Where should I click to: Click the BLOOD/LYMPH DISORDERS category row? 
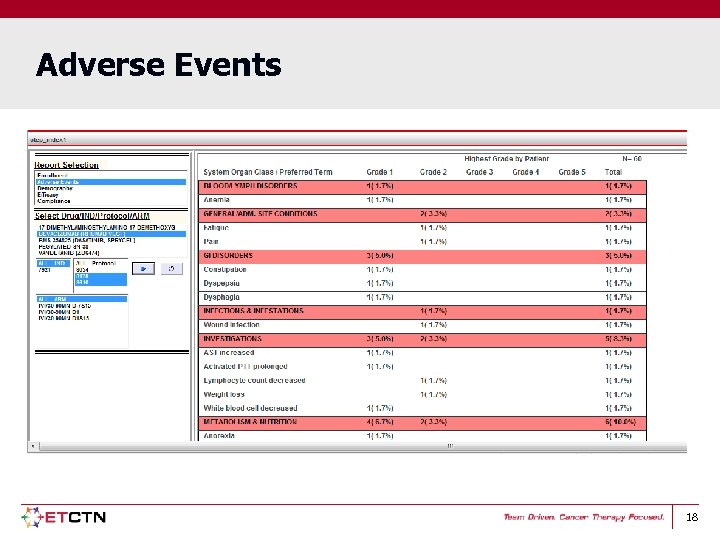[422, 186]
